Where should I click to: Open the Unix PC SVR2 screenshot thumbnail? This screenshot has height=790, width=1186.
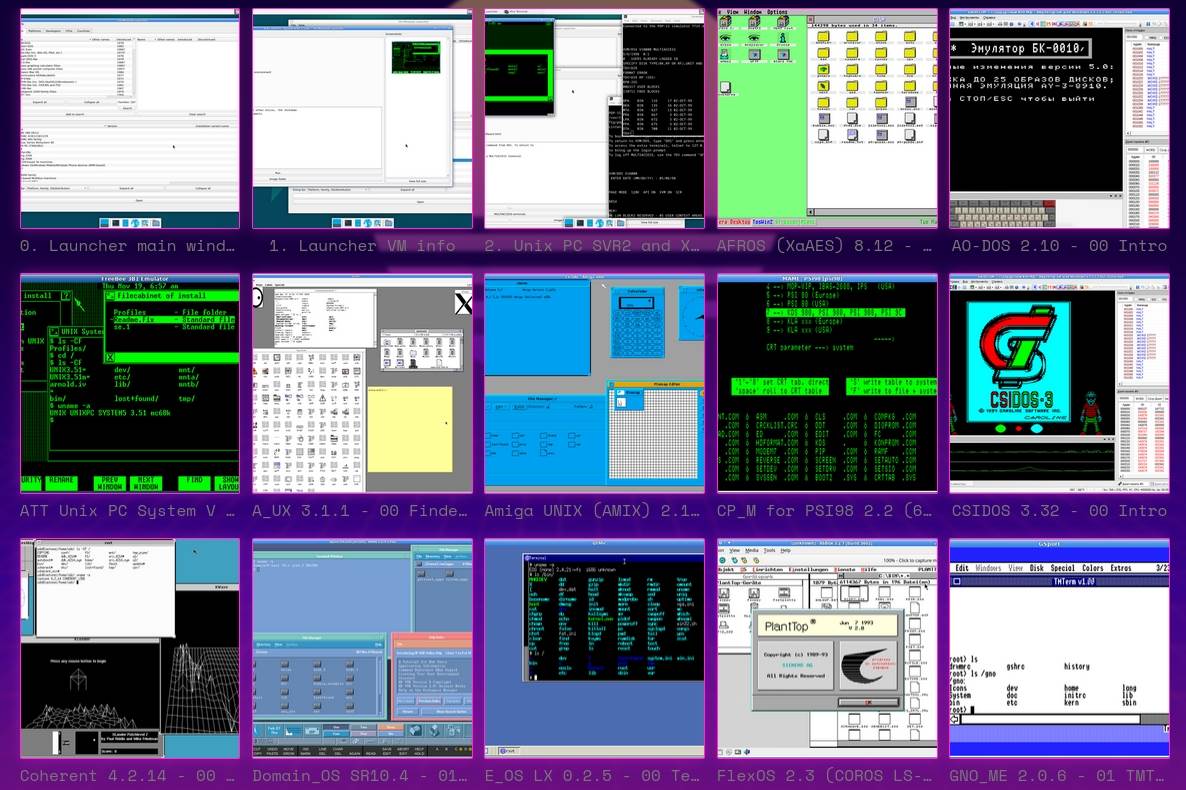pos(595,119)
